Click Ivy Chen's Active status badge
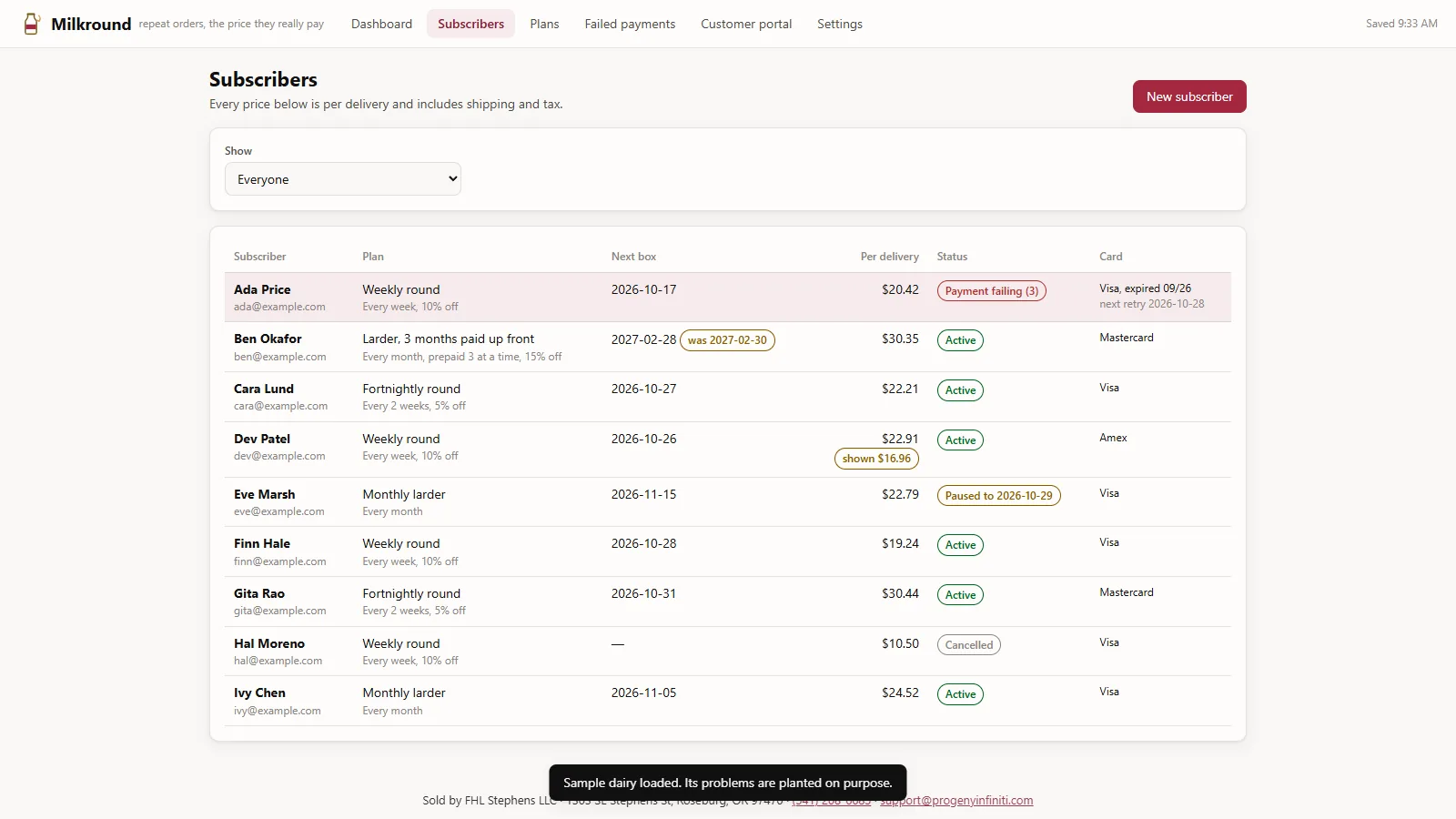This screenshot has width=1456, height=819. [960, 694]
